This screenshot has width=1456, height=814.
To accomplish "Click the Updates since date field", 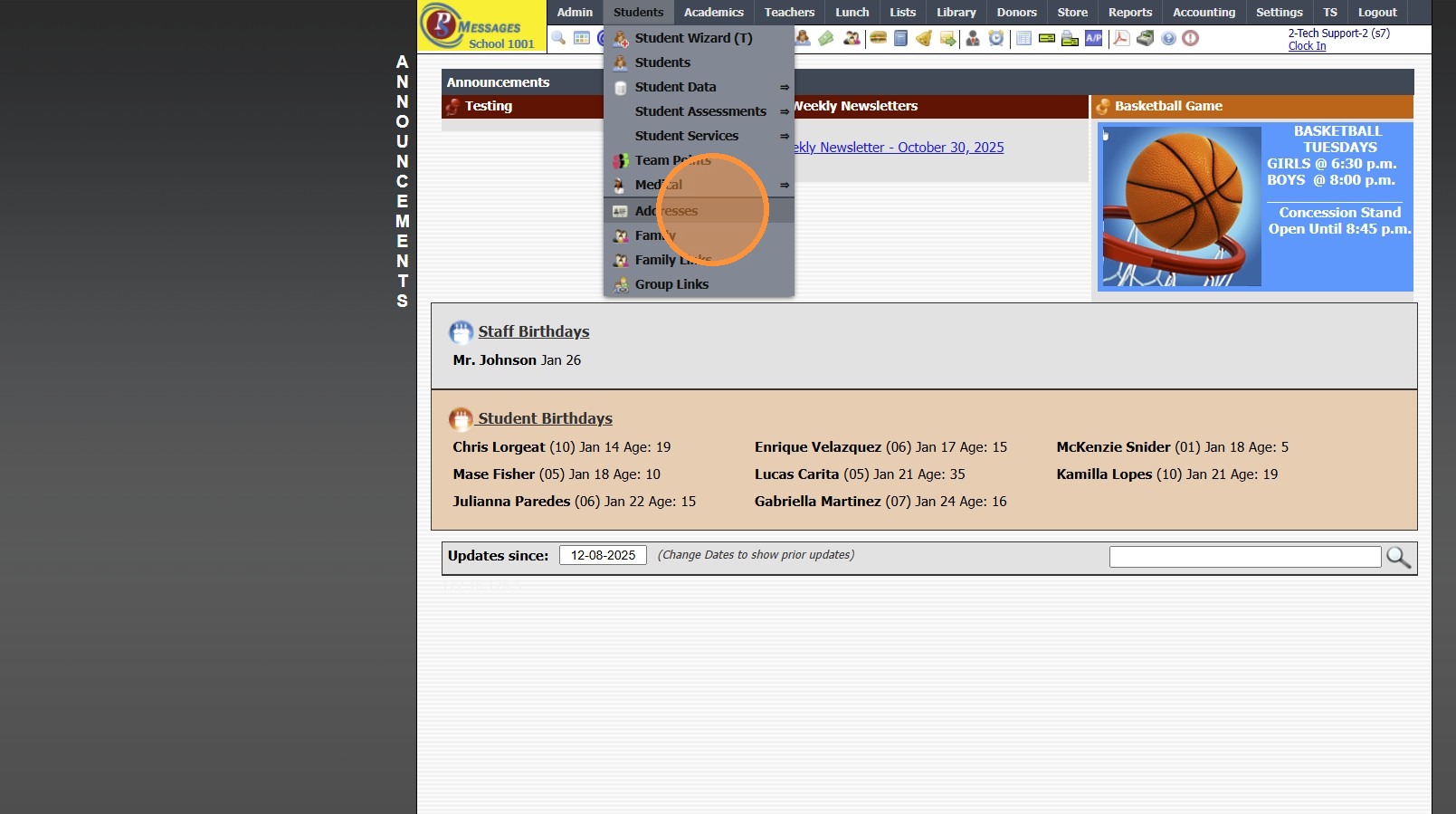I will click(603, 555).
